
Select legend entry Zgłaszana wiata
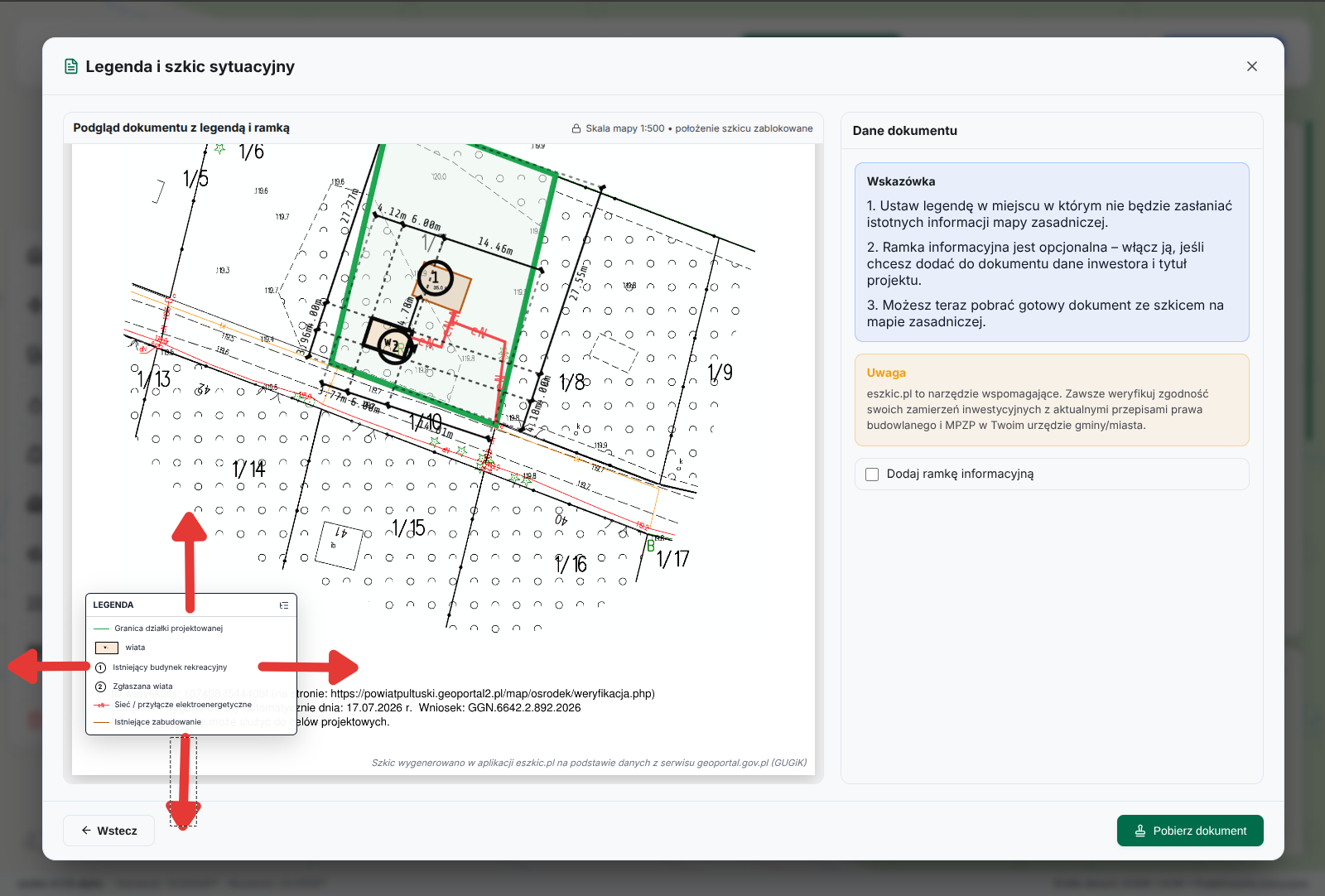tap(142, 686)
